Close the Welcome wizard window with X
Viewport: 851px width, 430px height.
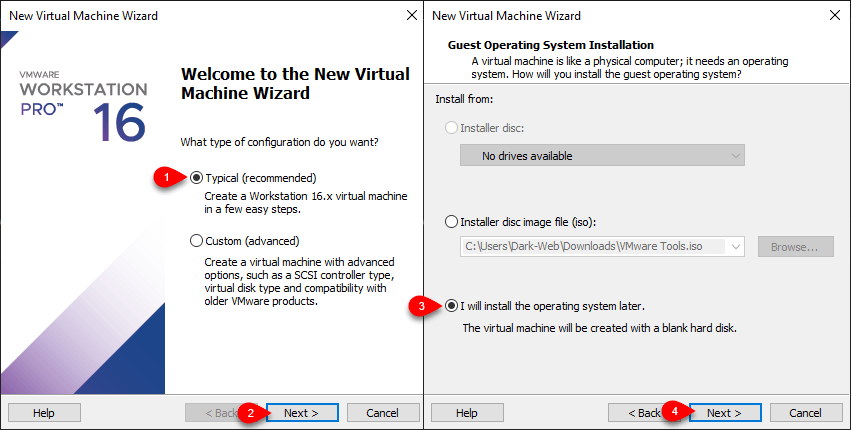point(412,15)
